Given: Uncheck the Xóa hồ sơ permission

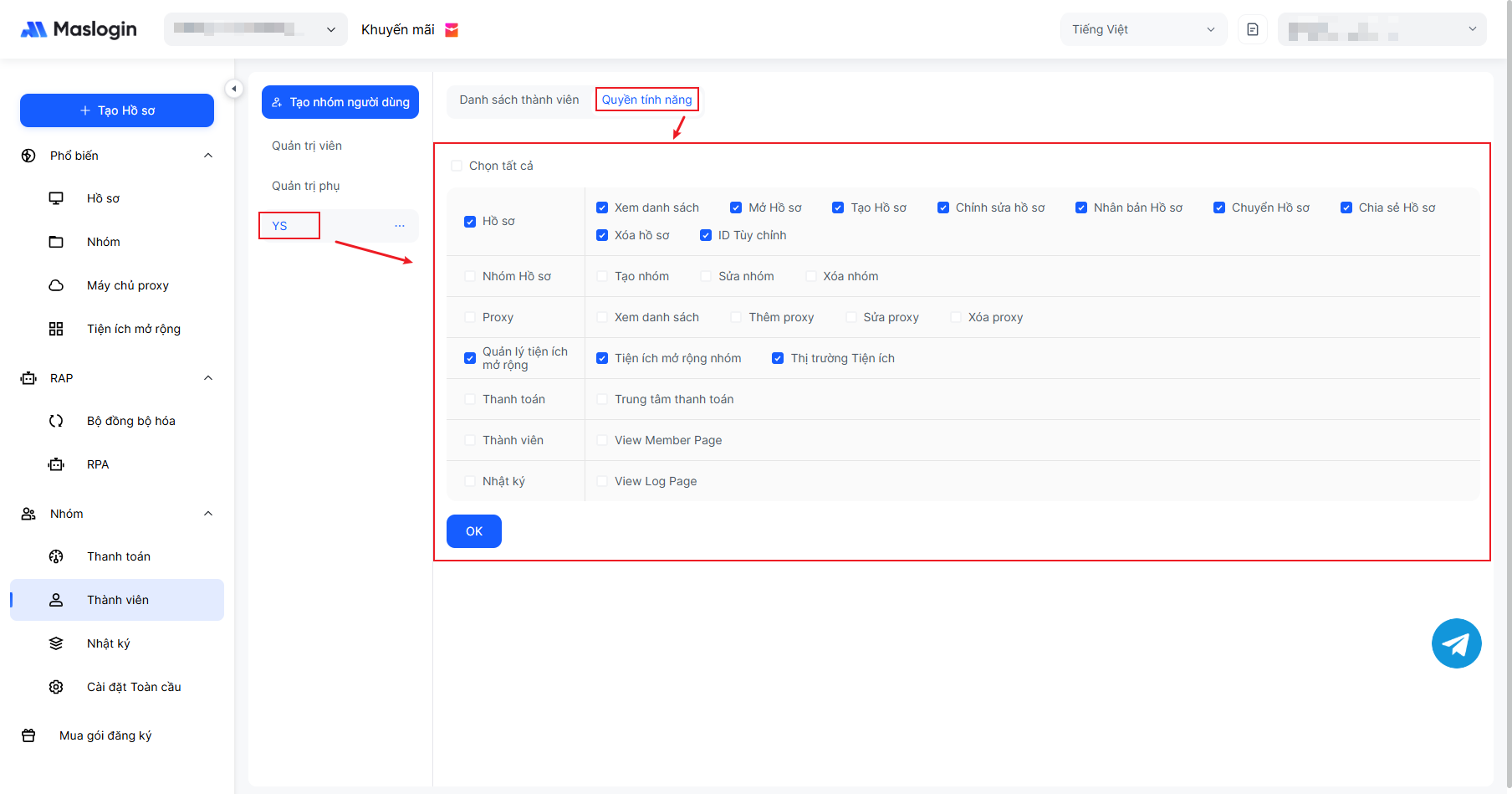Looking at the screenshot, I should pyautogui.click(x=602, y=235).
